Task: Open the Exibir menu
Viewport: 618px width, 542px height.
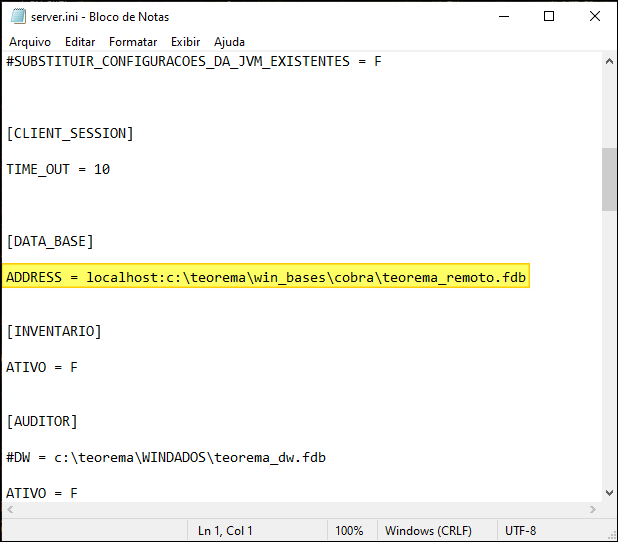Action: tap(185, 42)
